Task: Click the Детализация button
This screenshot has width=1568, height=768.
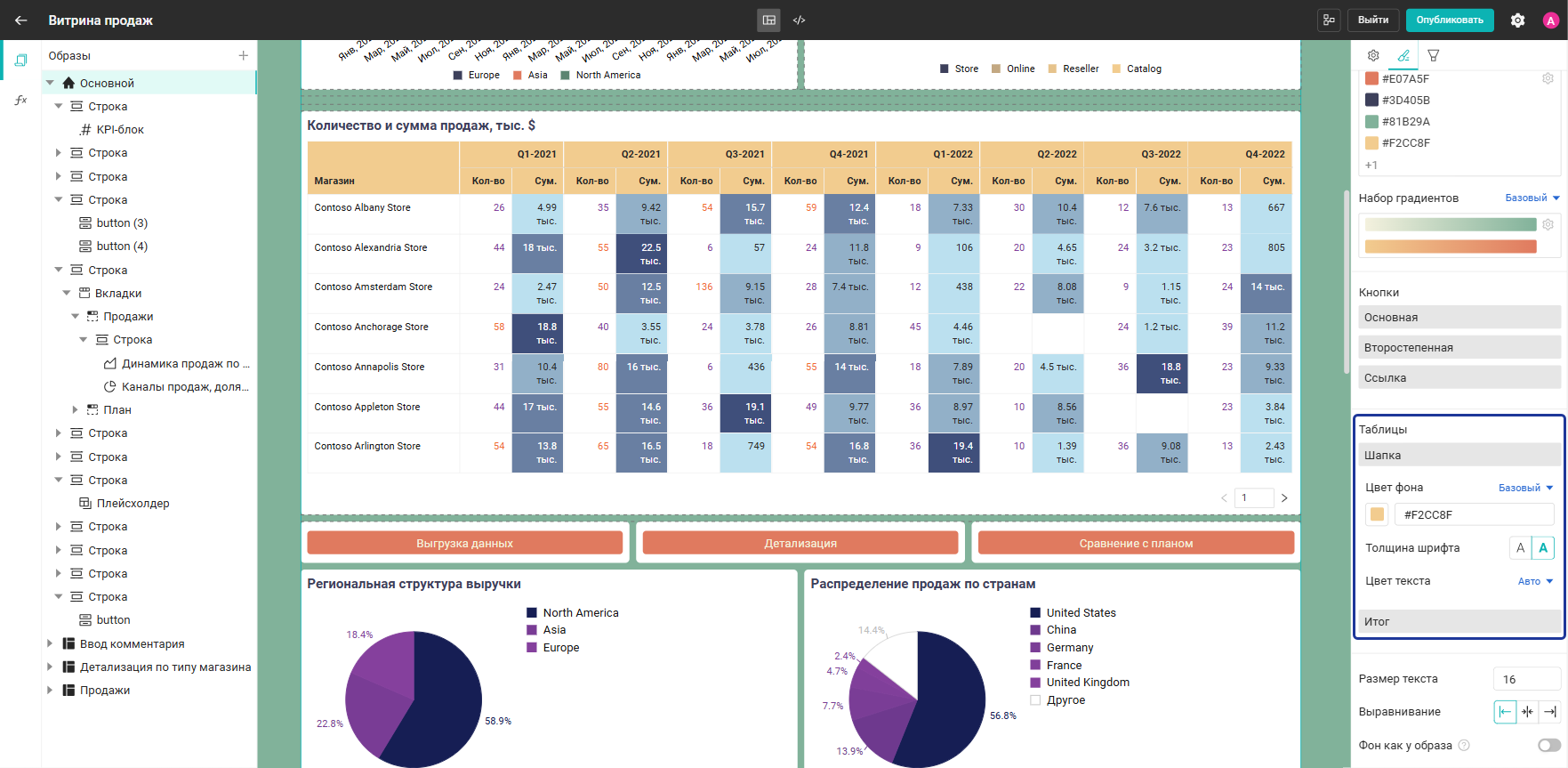Action: 800,543
